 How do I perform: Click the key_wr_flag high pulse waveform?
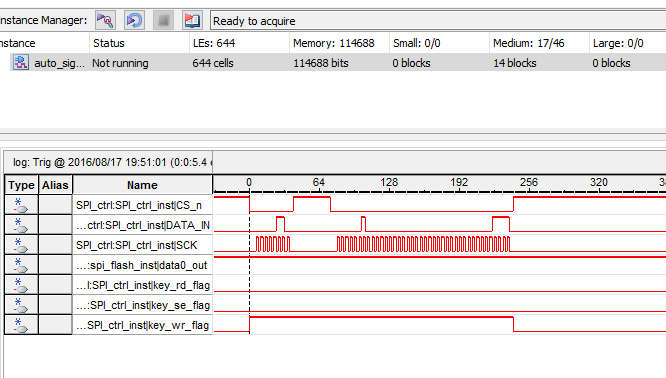pos(381,324)
